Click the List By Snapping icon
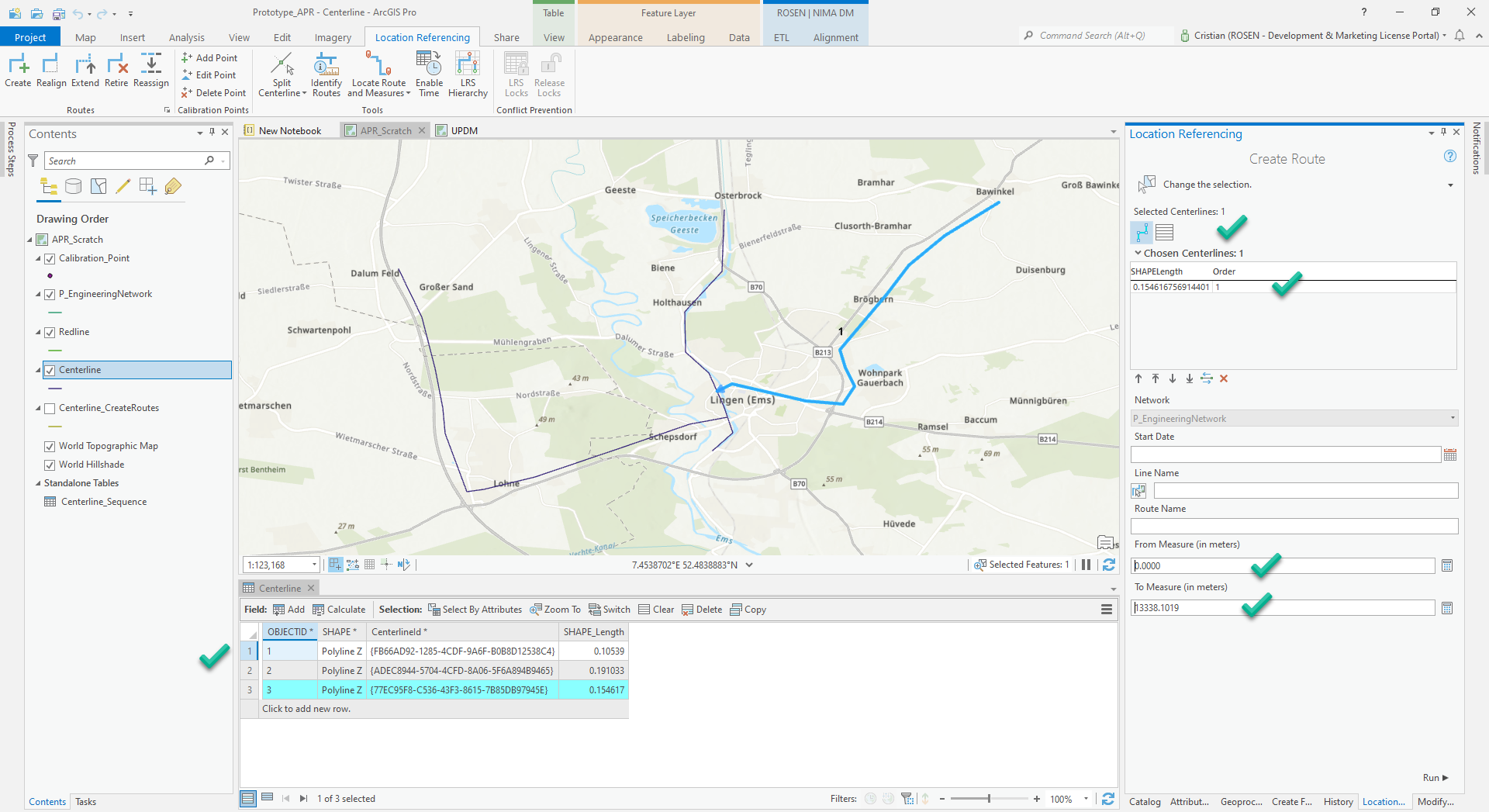The width and height of the screenshot is (1489, 812). pos(147,186)
